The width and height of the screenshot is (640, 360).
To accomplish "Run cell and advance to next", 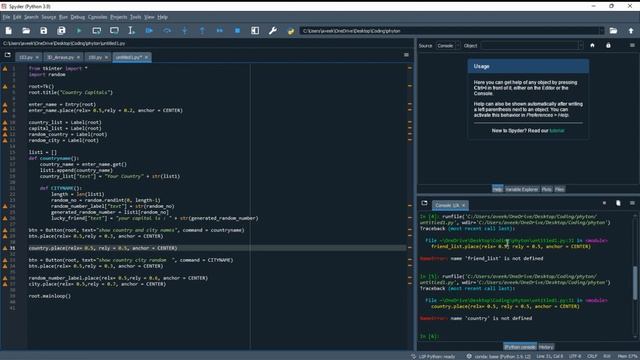I will [114, 31].
